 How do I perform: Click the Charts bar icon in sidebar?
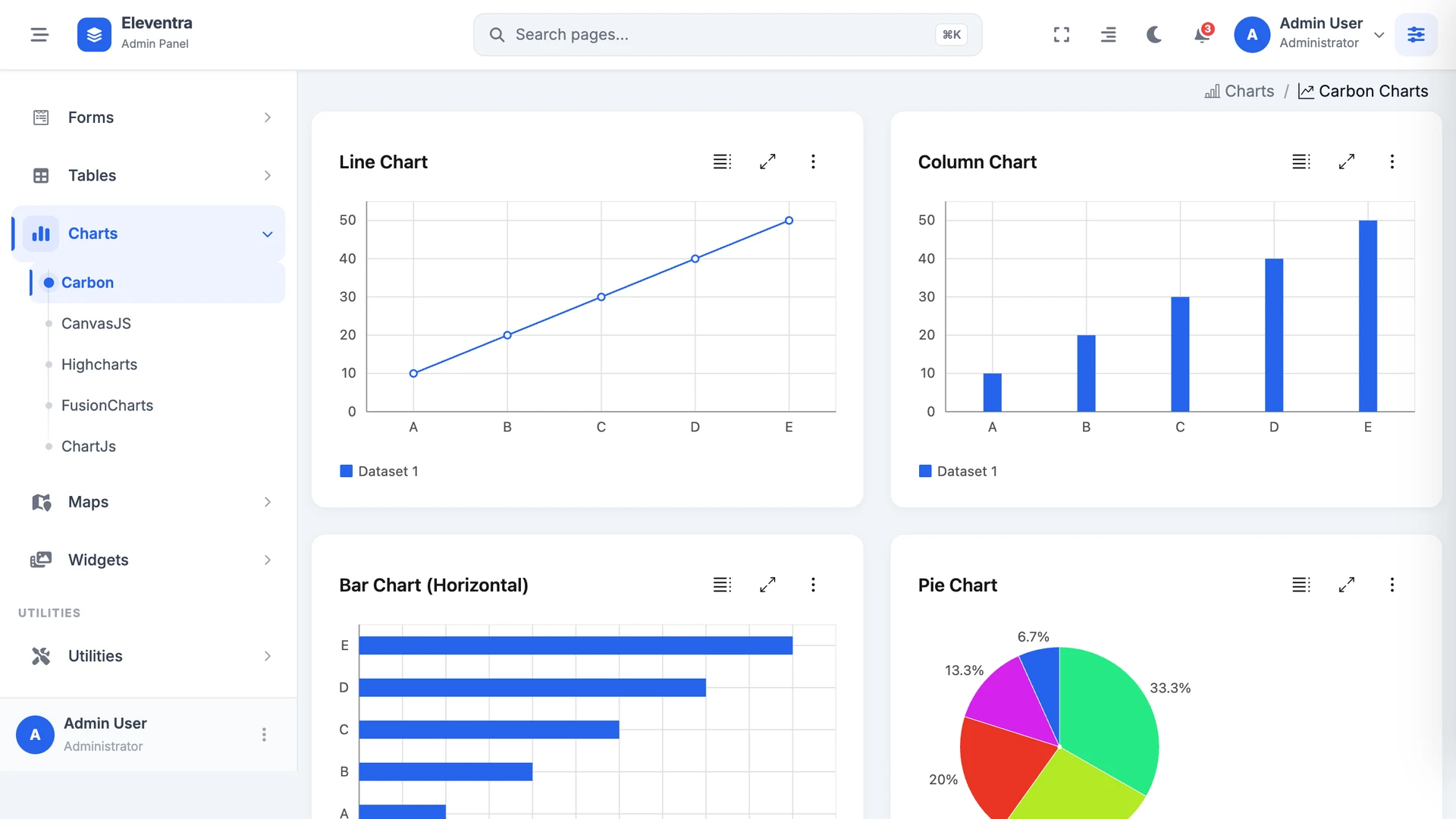point(41,234)
